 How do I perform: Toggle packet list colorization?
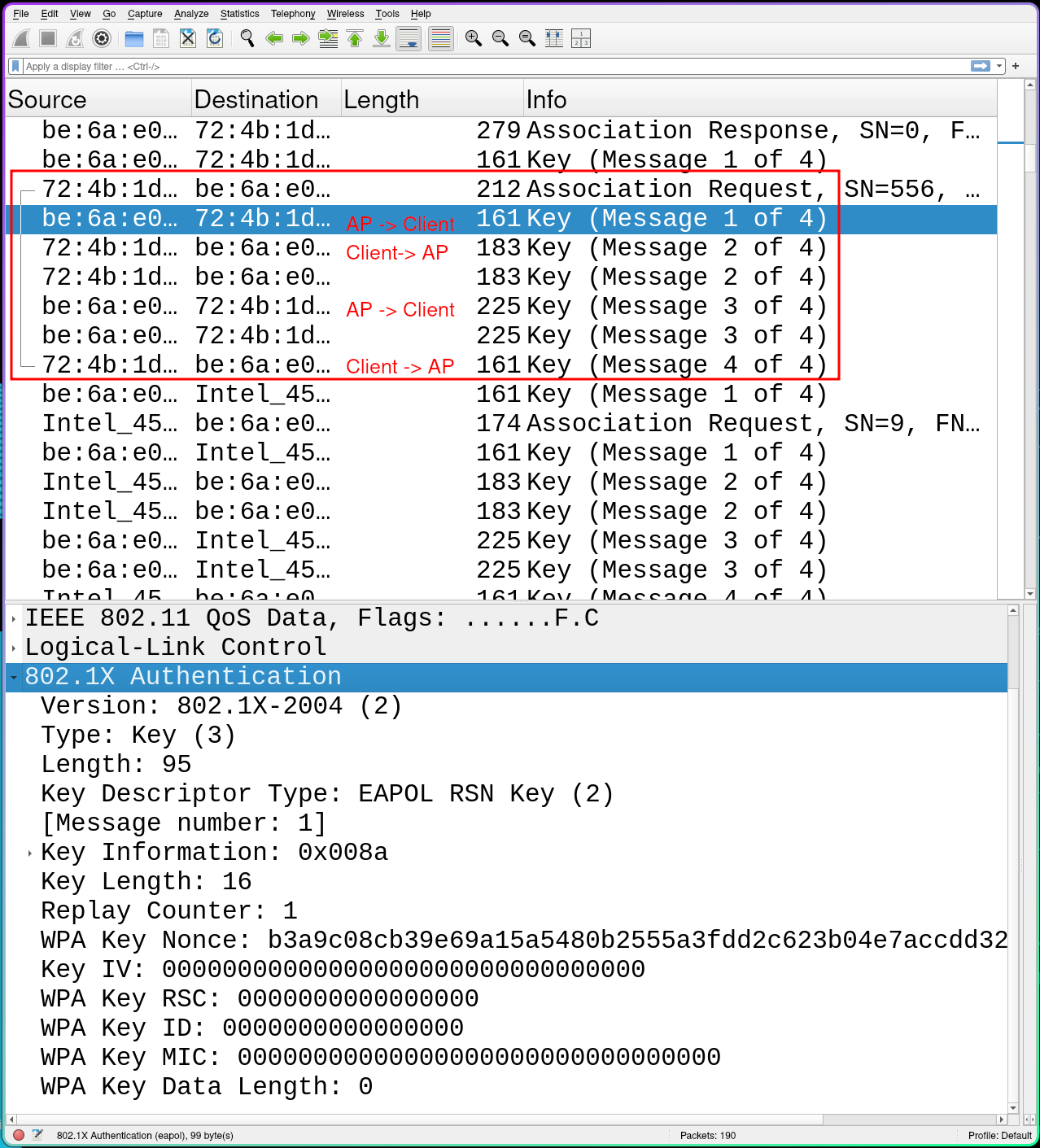coord(441,38)
